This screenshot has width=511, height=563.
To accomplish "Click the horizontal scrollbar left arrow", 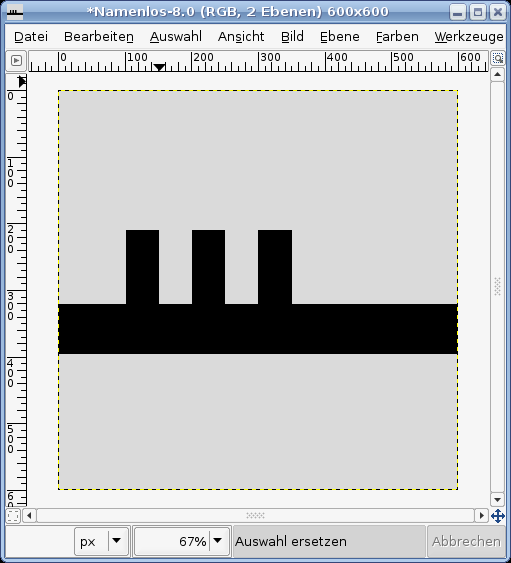I will pos(29,516).
